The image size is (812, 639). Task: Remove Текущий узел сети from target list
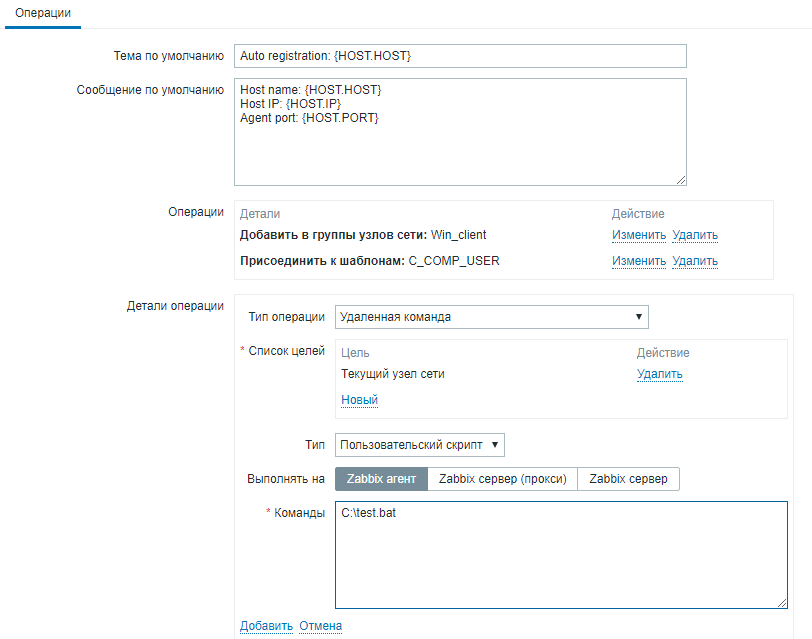[660, 375]
